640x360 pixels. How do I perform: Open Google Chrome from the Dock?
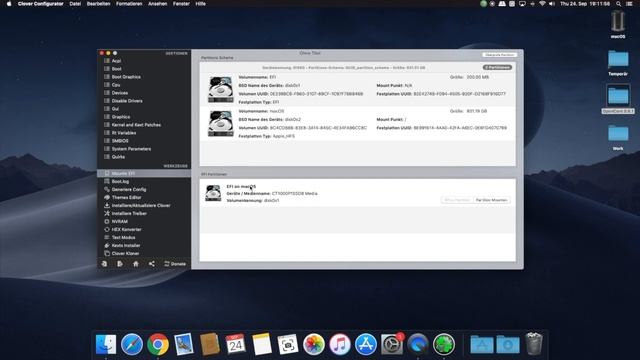158,344
